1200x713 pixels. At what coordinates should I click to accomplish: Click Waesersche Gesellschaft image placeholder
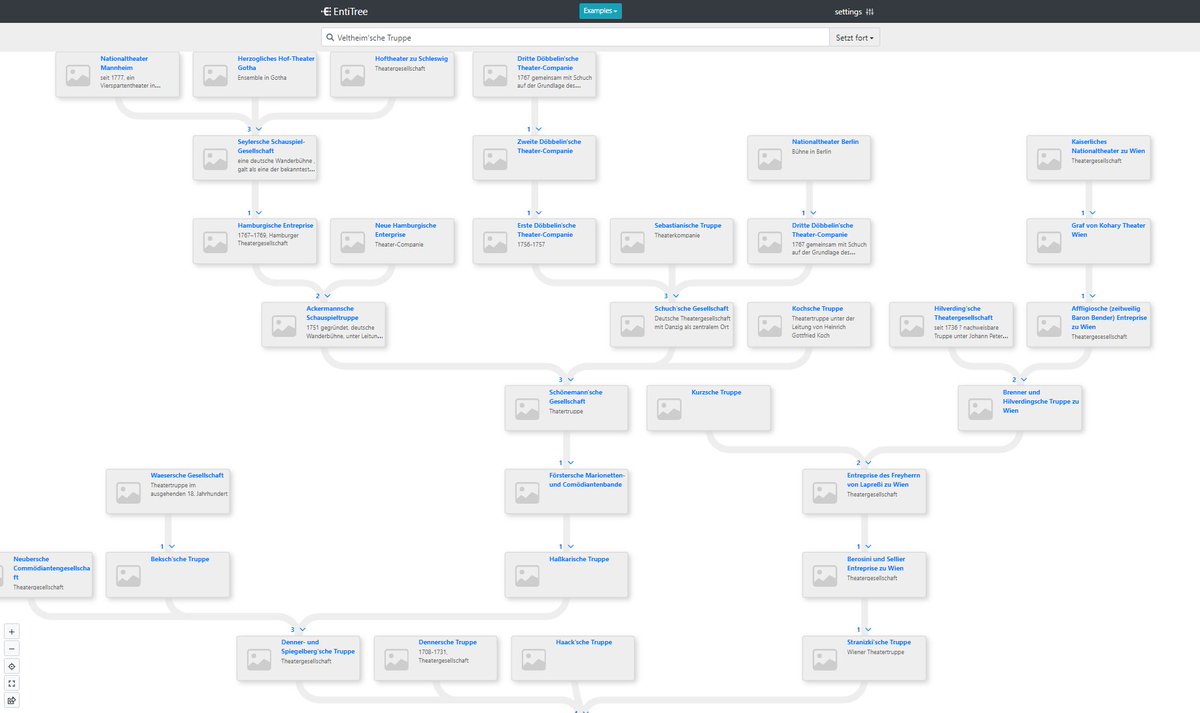(128, 492)
